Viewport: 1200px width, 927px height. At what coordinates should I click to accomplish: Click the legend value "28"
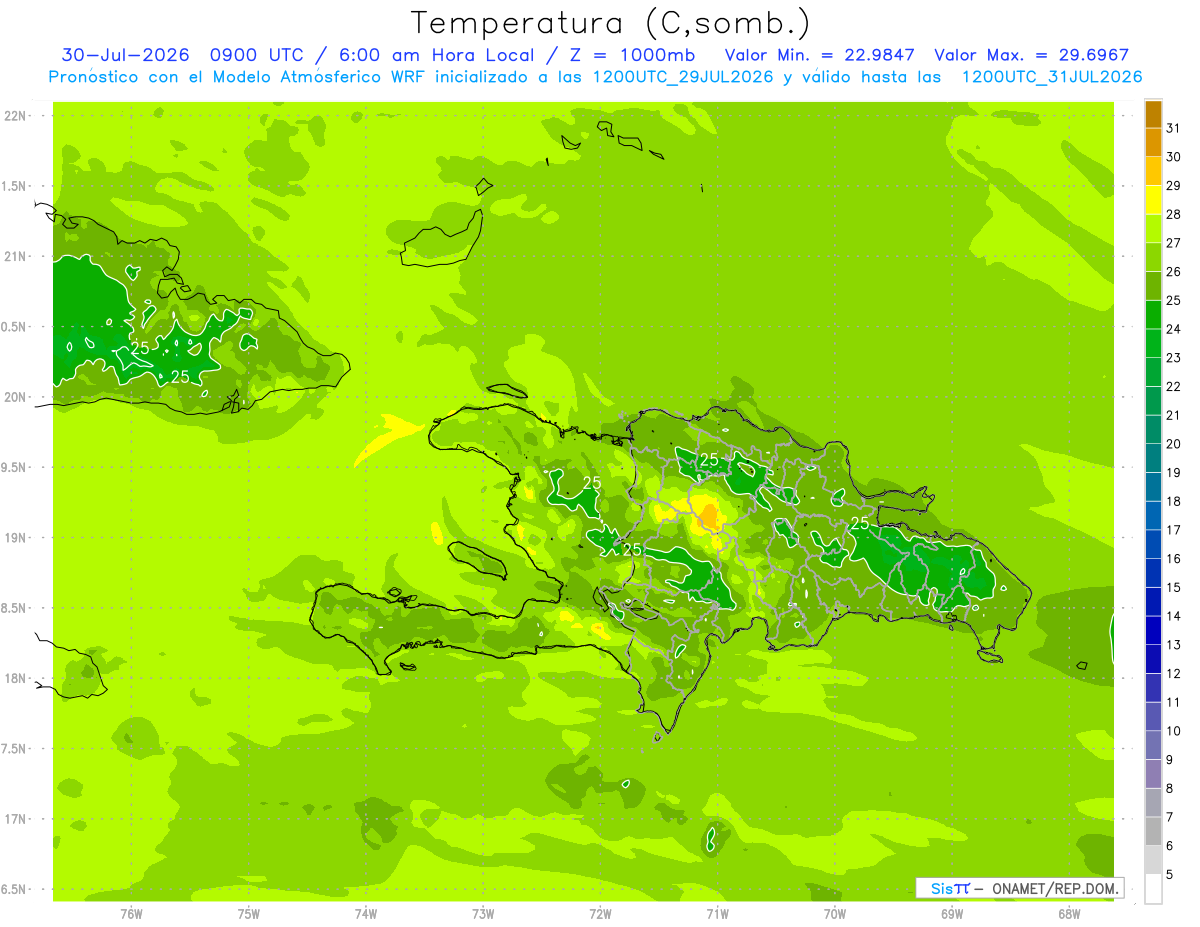click(x=1174, y=214)
